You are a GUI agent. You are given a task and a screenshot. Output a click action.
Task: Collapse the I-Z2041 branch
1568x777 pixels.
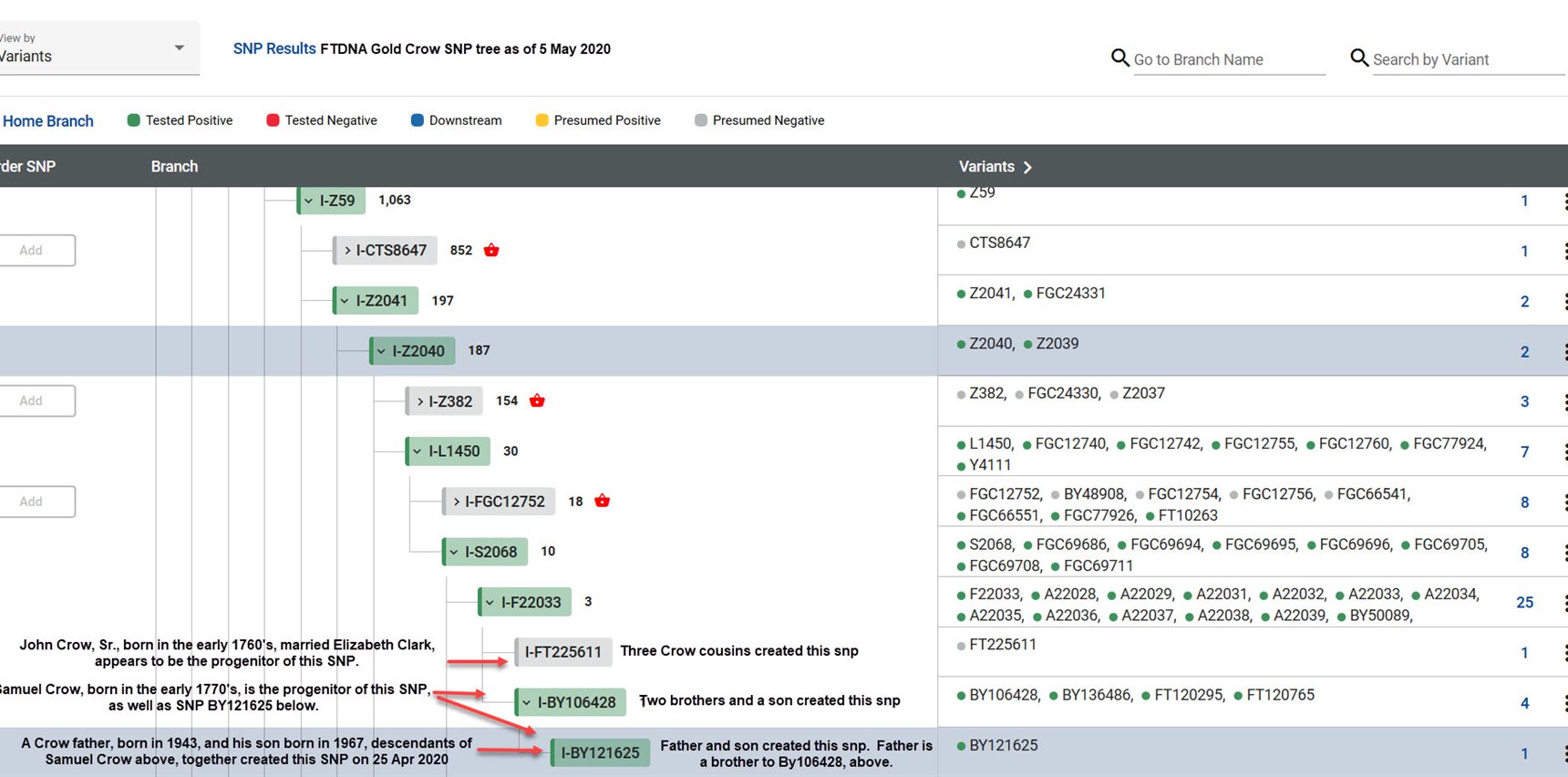pos(345,301)
